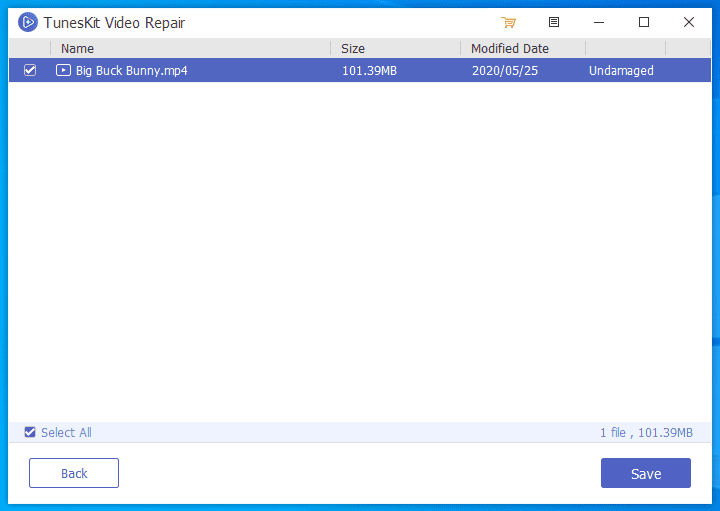Open the shopping cart purchase icon
Screen dimensions: 720x511
[508, 22]
